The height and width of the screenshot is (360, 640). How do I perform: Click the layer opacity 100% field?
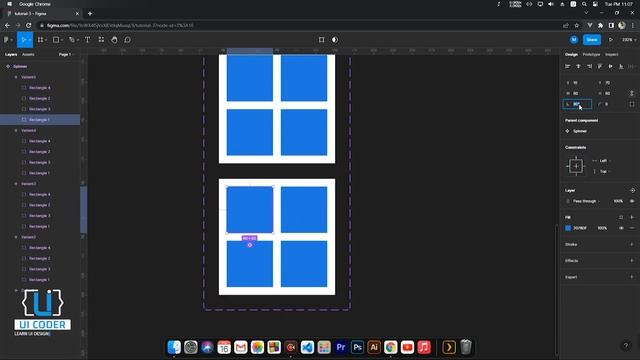(618, 201)
